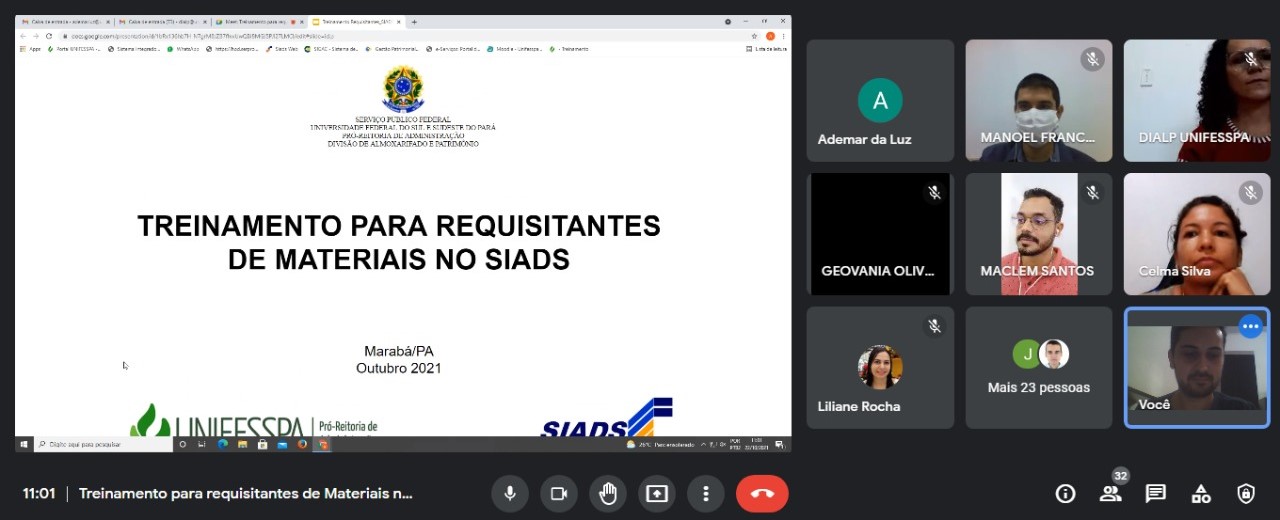Click muted mic icon on Manoel's tile
1280x520 pixels.
coord(1092,59)
